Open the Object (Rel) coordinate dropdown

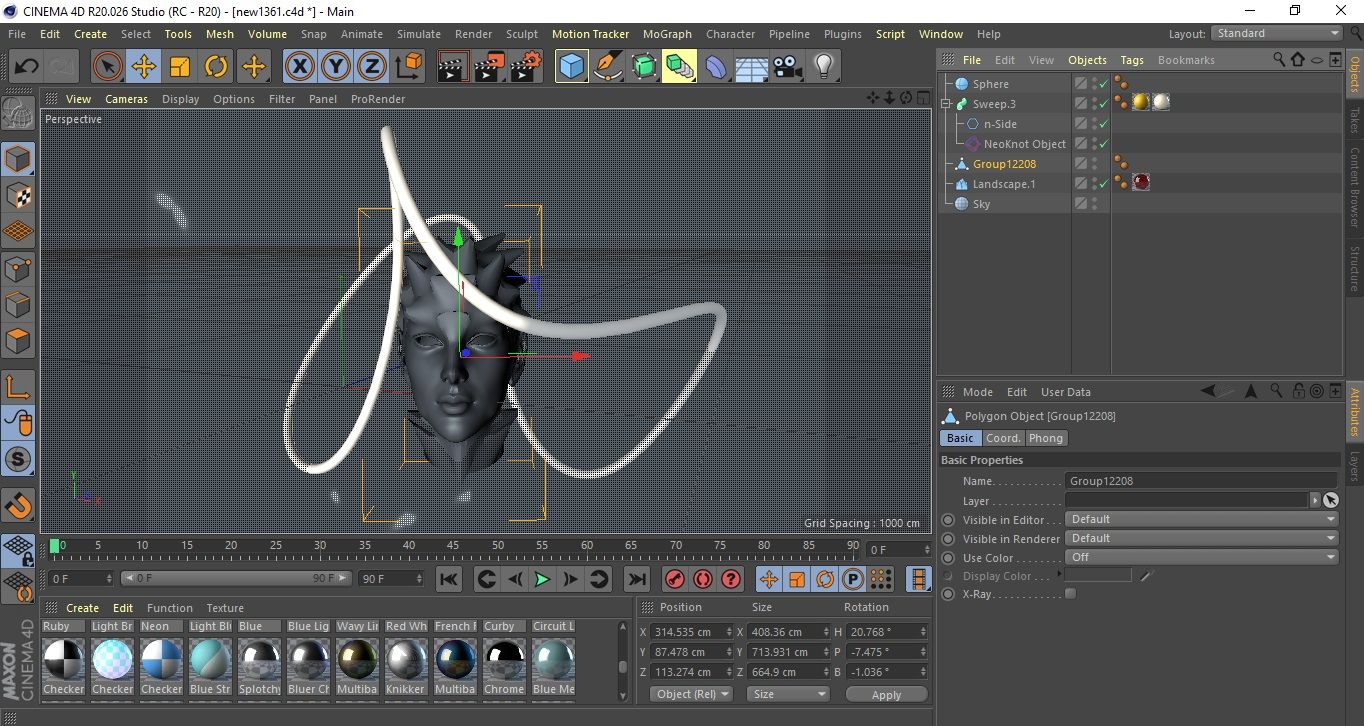click(x=691, y=694)
